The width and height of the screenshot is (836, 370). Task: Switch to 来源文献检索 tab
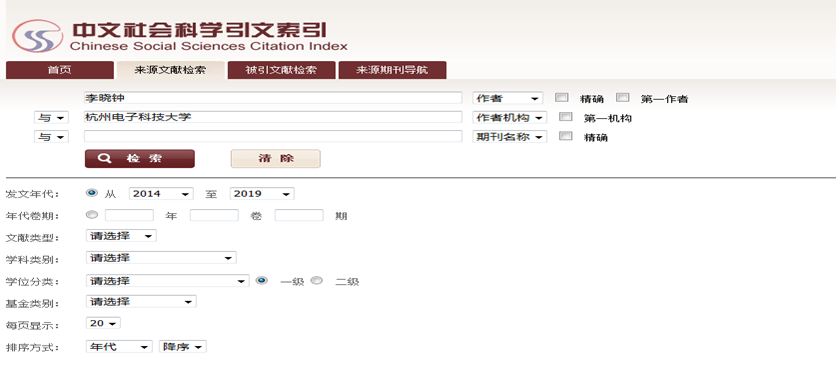click(171, 70)
